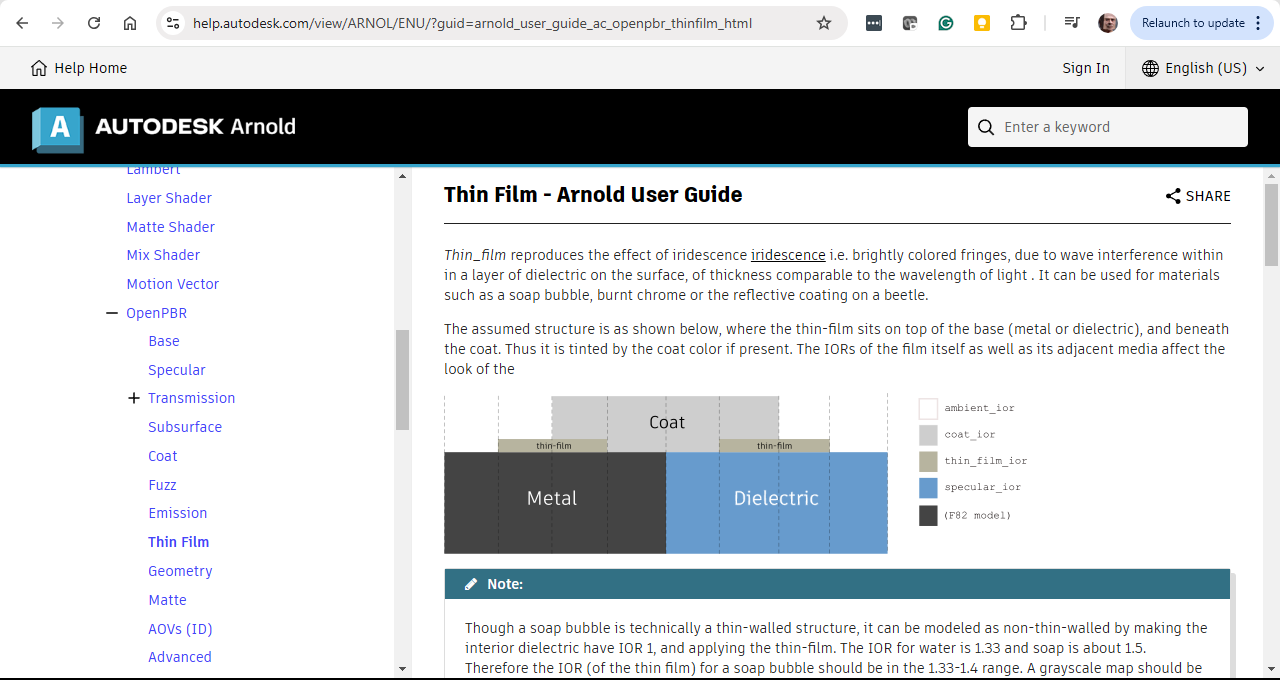Follow the underlined iridescence link

click(x=788, y=255)
